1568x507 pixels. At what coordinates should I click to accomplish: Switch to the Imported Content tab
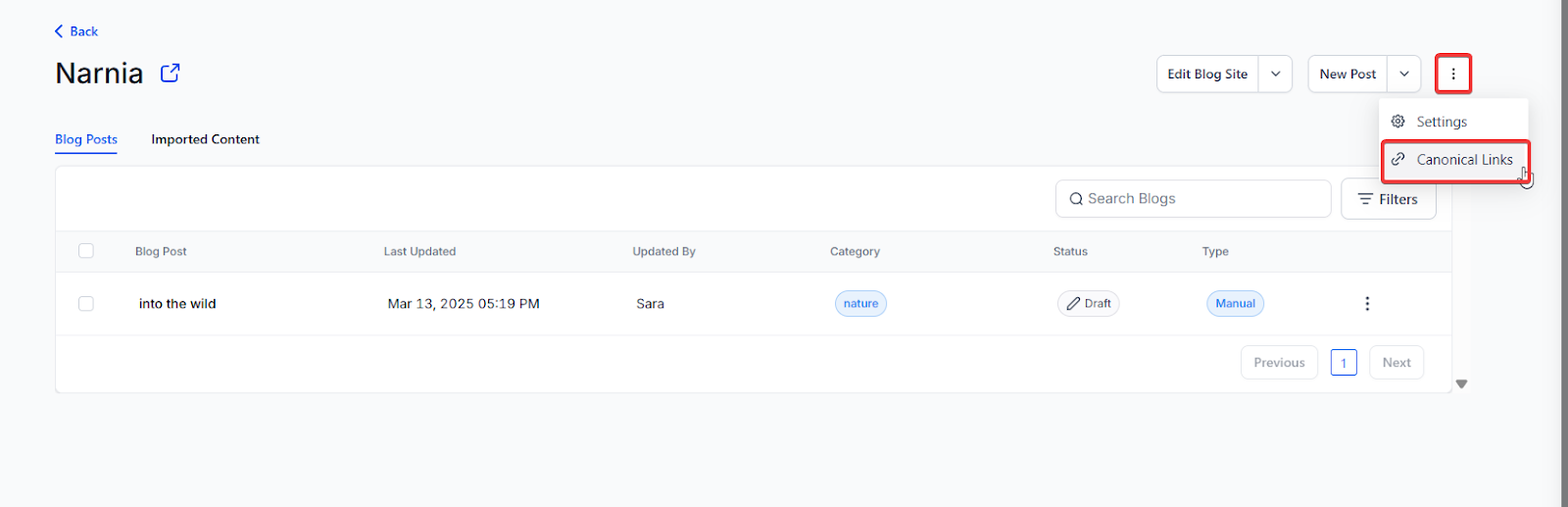click(x=205, y=139)
